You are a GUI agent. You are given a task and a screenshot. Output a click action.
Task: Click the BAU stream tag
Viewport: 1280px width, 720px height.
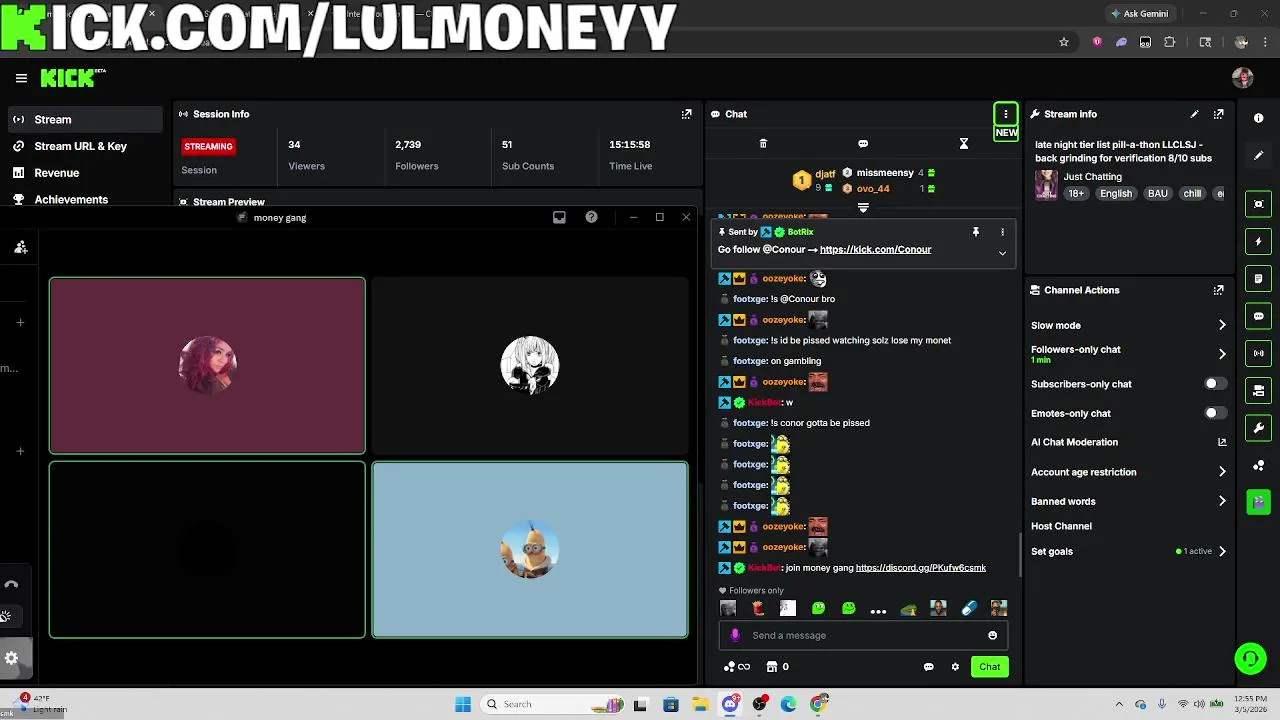pyautogui.click(x=1158, y=194)
